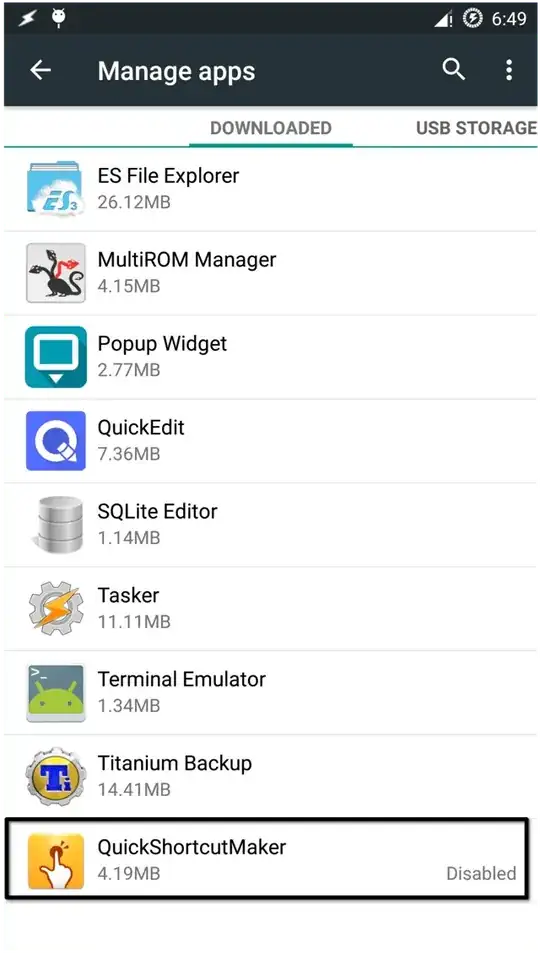Screen dimensions: 540x953
Task: Tap the Popup Widget icon
Action: 55,357
